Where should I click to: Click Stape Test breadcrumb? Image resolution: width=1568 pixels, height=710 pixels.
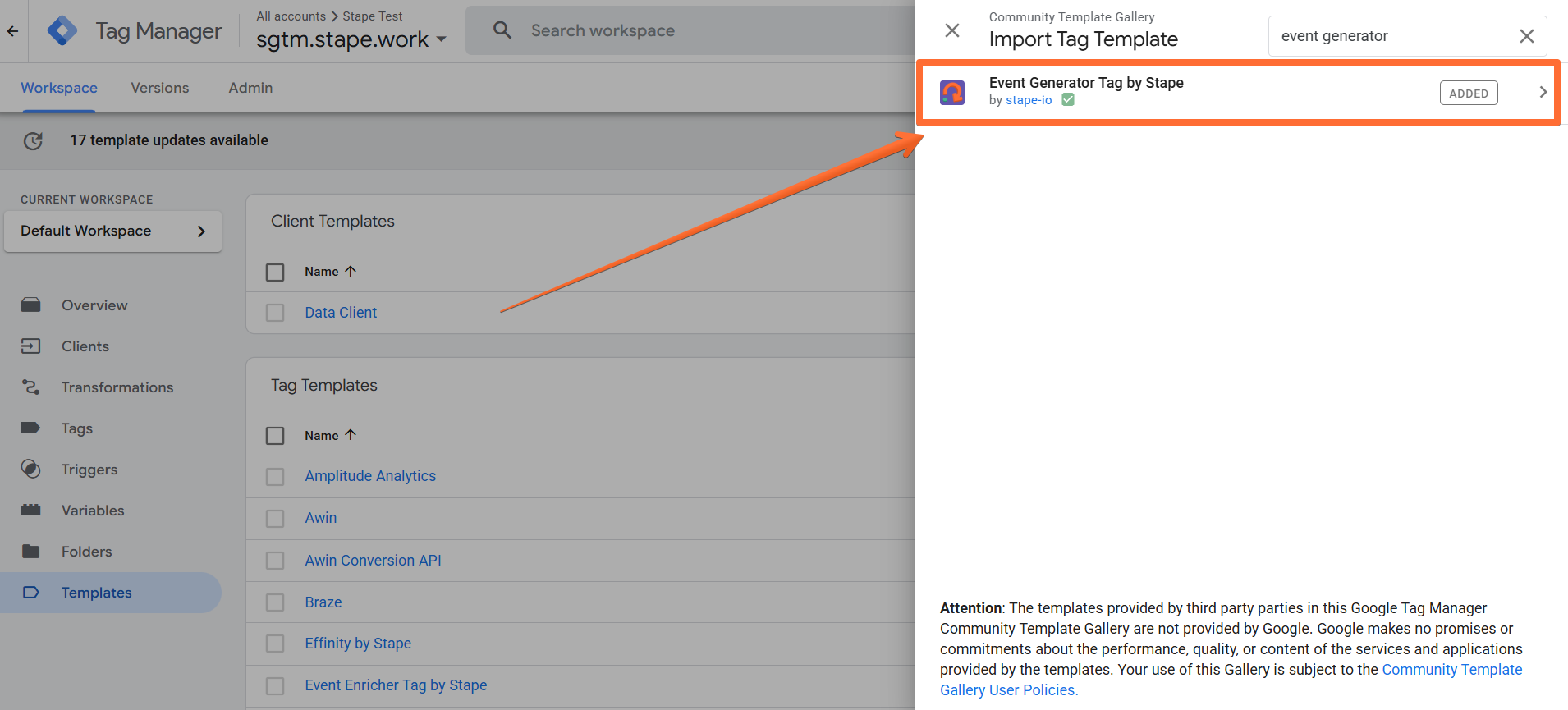click(373, 16)
